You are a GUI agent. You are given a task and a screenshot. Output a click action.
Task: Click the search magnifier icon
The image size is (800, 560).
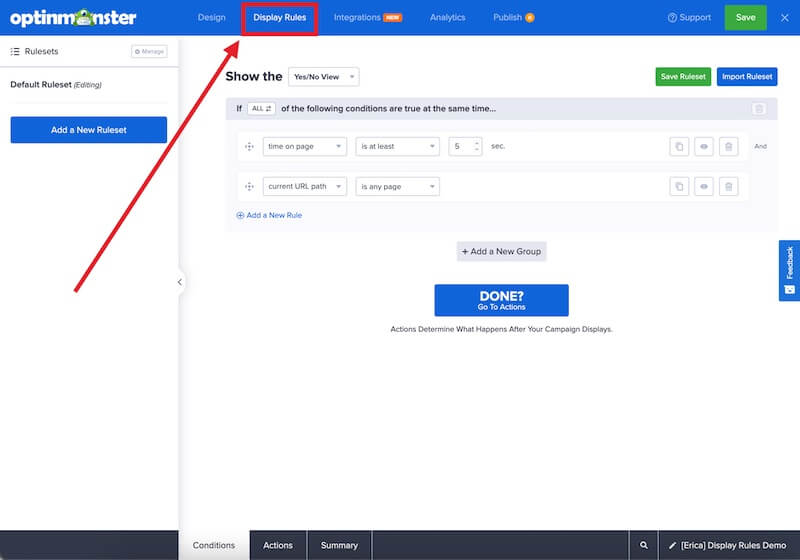pos(644,545)
